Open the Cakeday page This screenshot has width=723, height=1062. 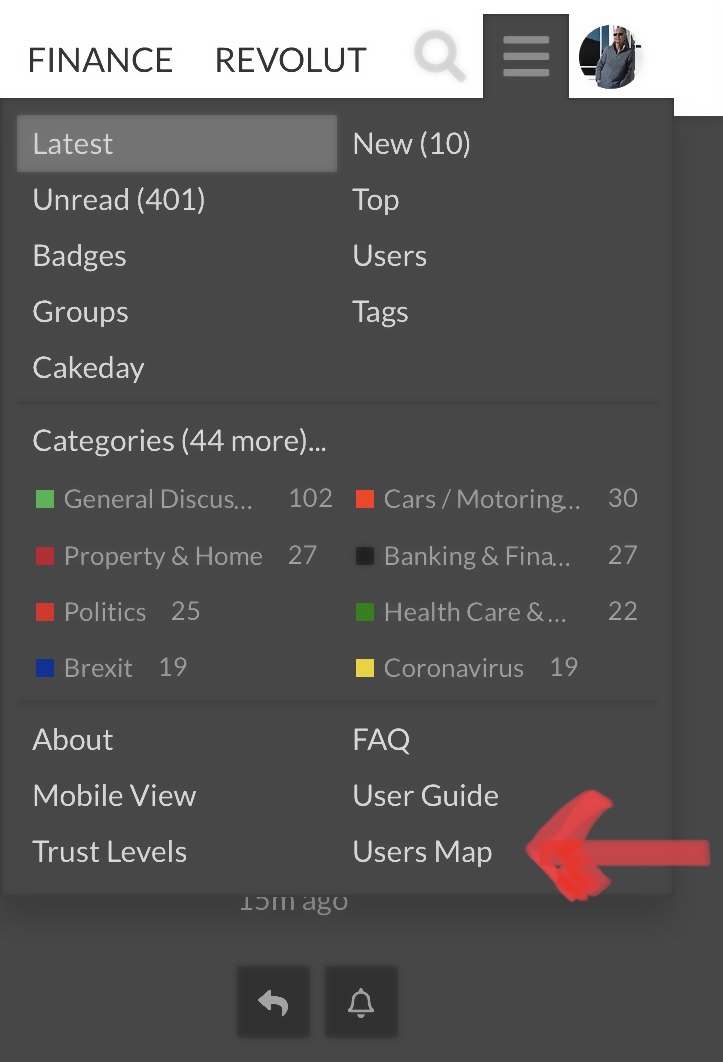88,368
